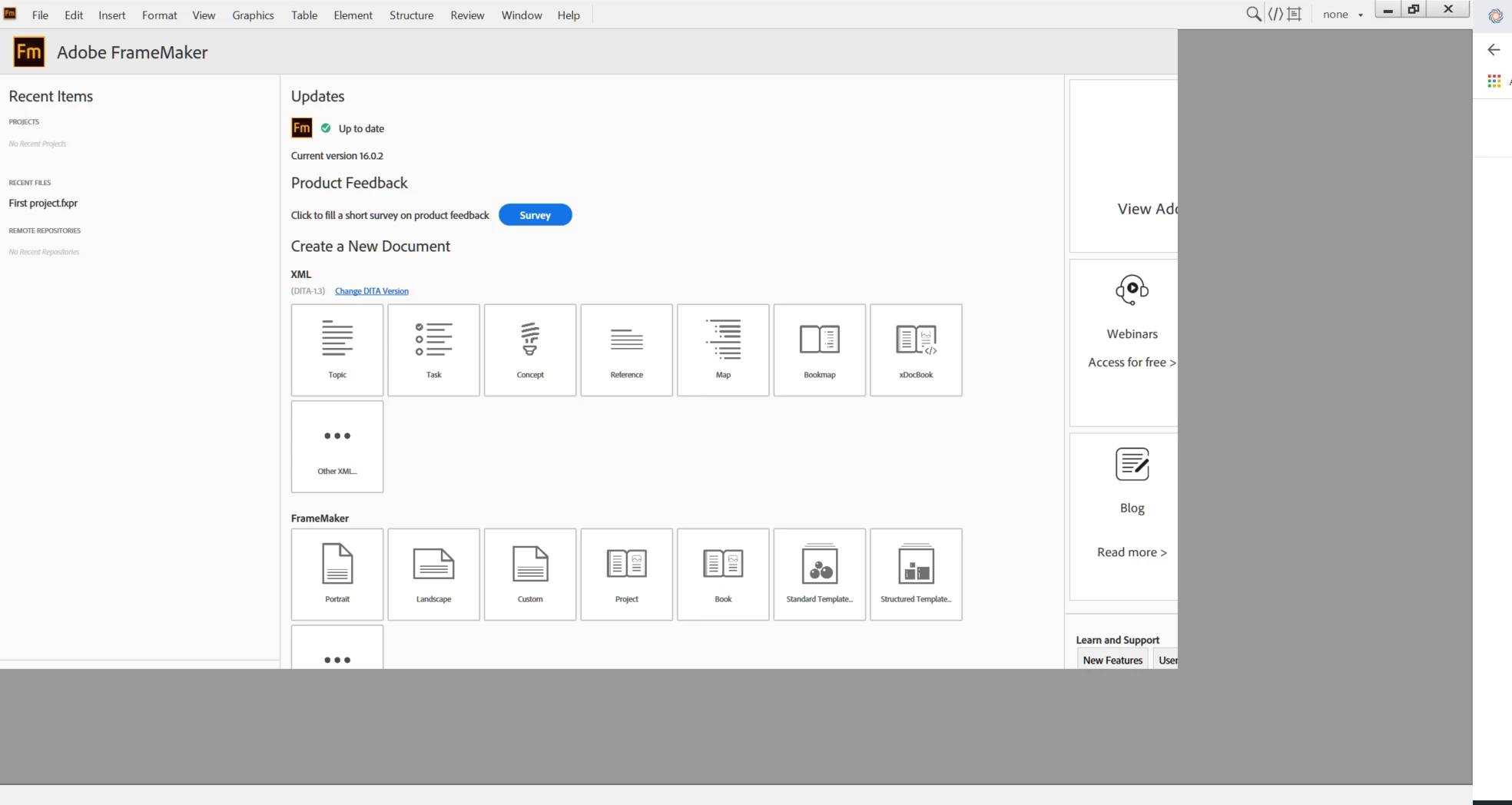This screenshot has width=1512, height=805.
Task: Create a new DITA Topic document
Action: (x=337, y=350)
